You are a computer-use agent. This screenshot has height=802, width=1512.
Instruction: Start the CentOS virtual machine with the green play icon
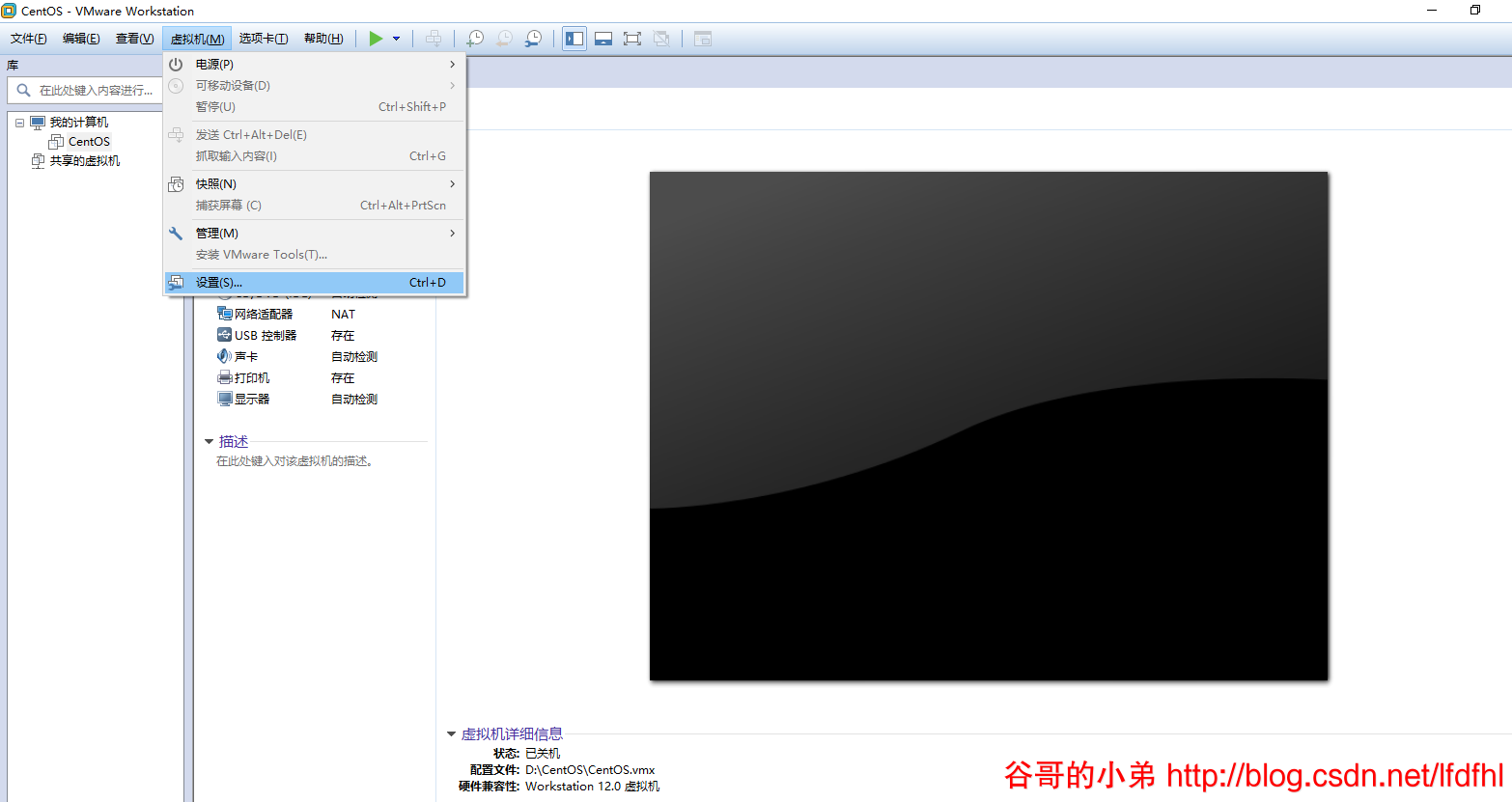[377, 38]
